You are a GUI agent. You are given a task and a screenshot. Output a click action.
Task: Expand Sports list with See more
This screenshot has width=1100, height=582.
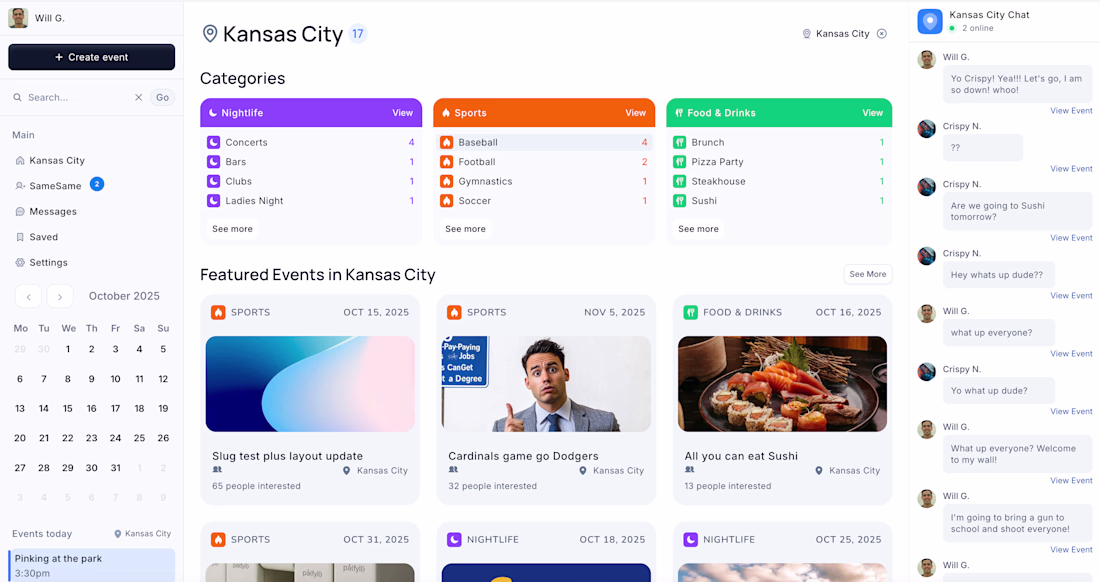point(465,229)
